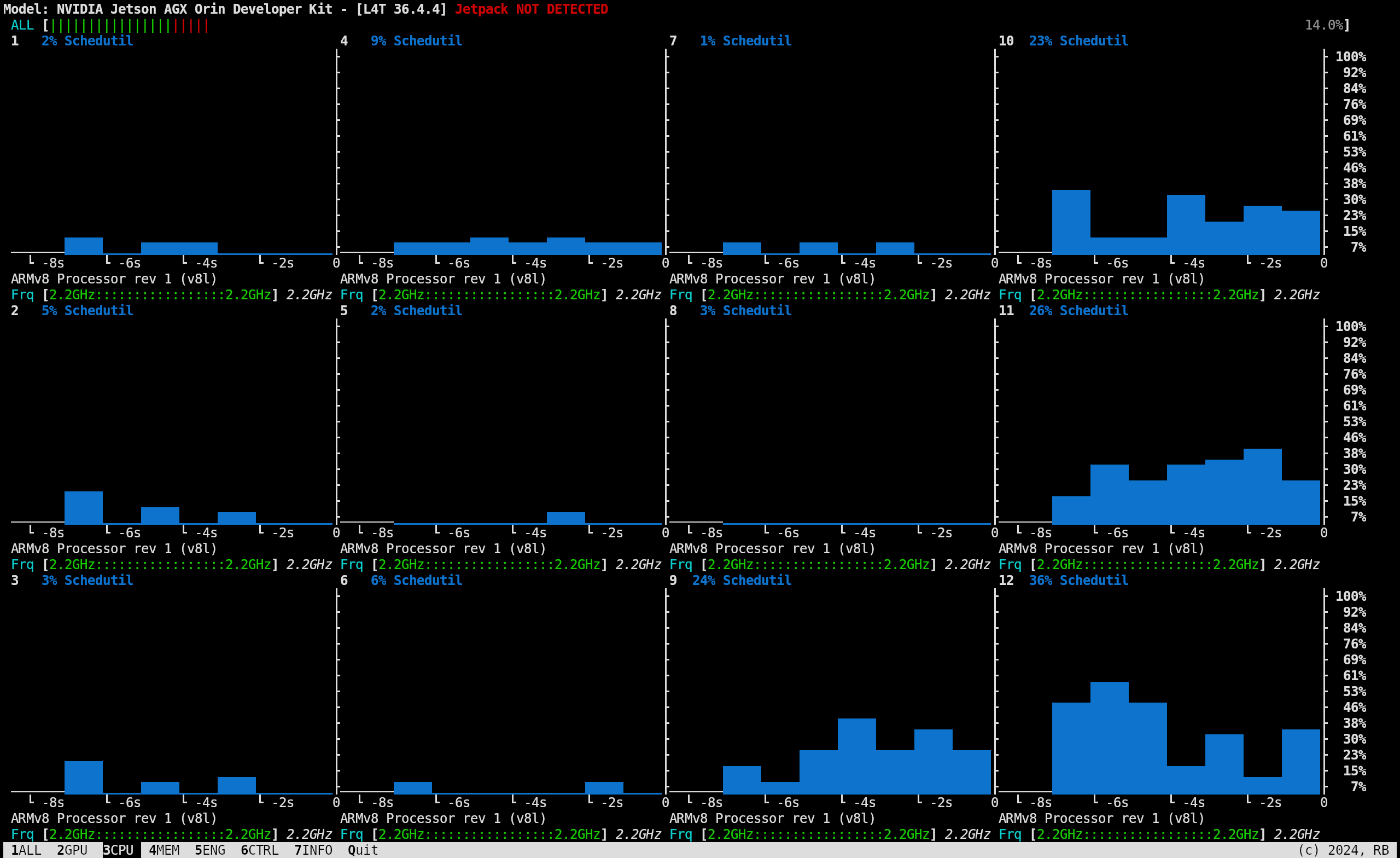Click the currently active 3CPU tab

[118, 850]
